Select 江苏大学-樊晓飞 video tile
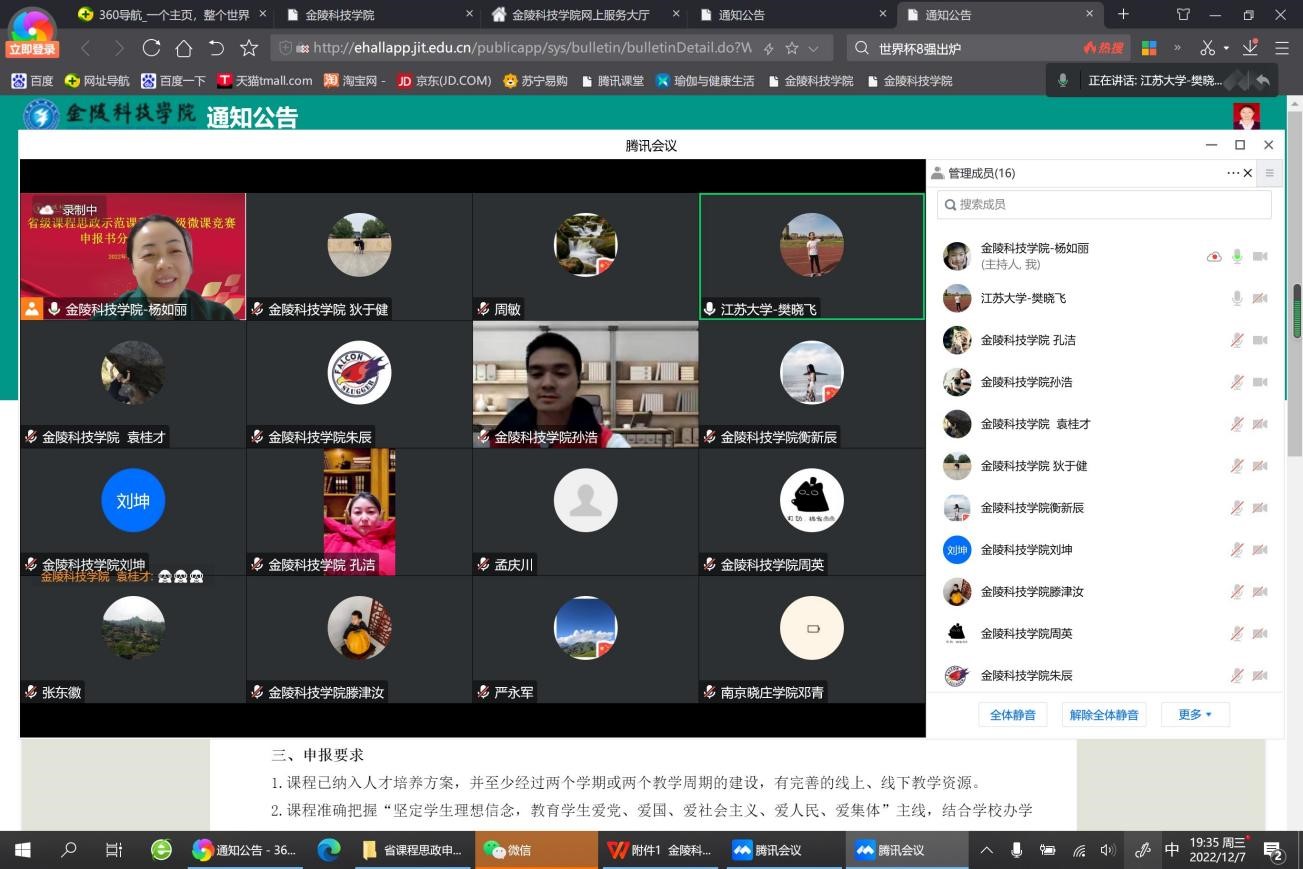The image size is (1303, 869). [x=811, y=256]
